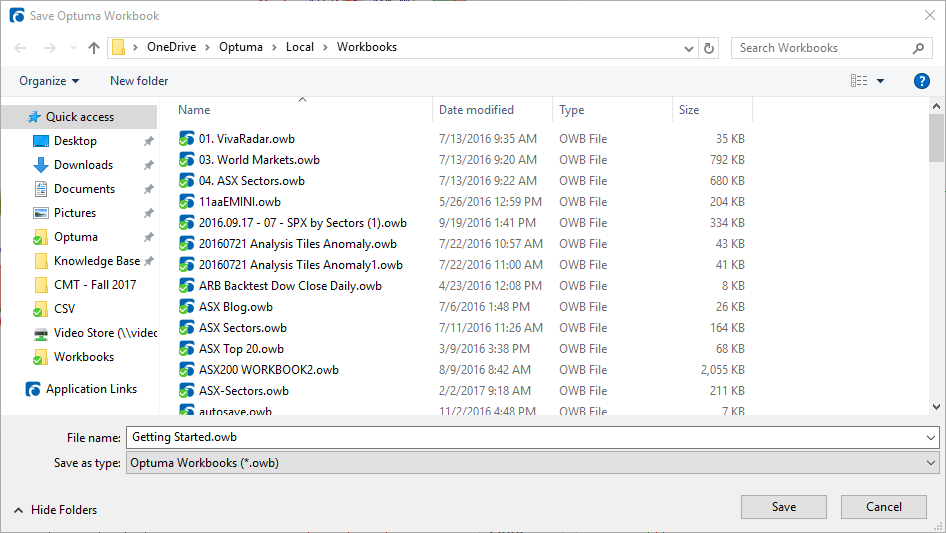Select the ASX Blog.owb file icon

186,307
